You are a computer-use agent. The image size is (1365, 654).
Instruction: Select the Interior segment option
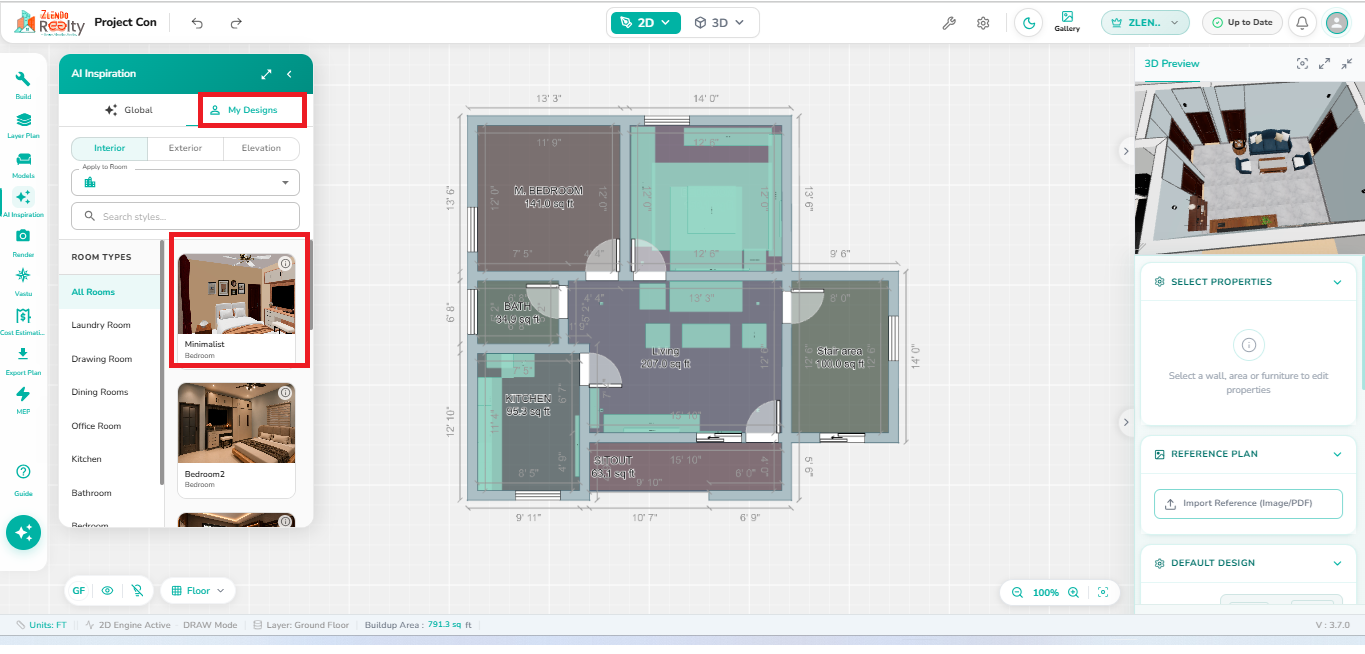pos(110,148)
